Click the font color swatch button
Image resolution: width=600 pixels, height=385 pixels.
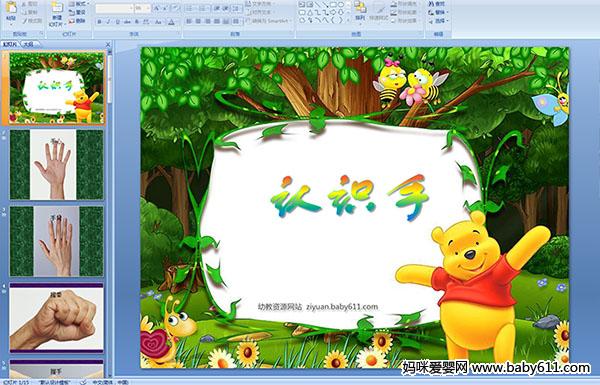(x=171, y=22)
